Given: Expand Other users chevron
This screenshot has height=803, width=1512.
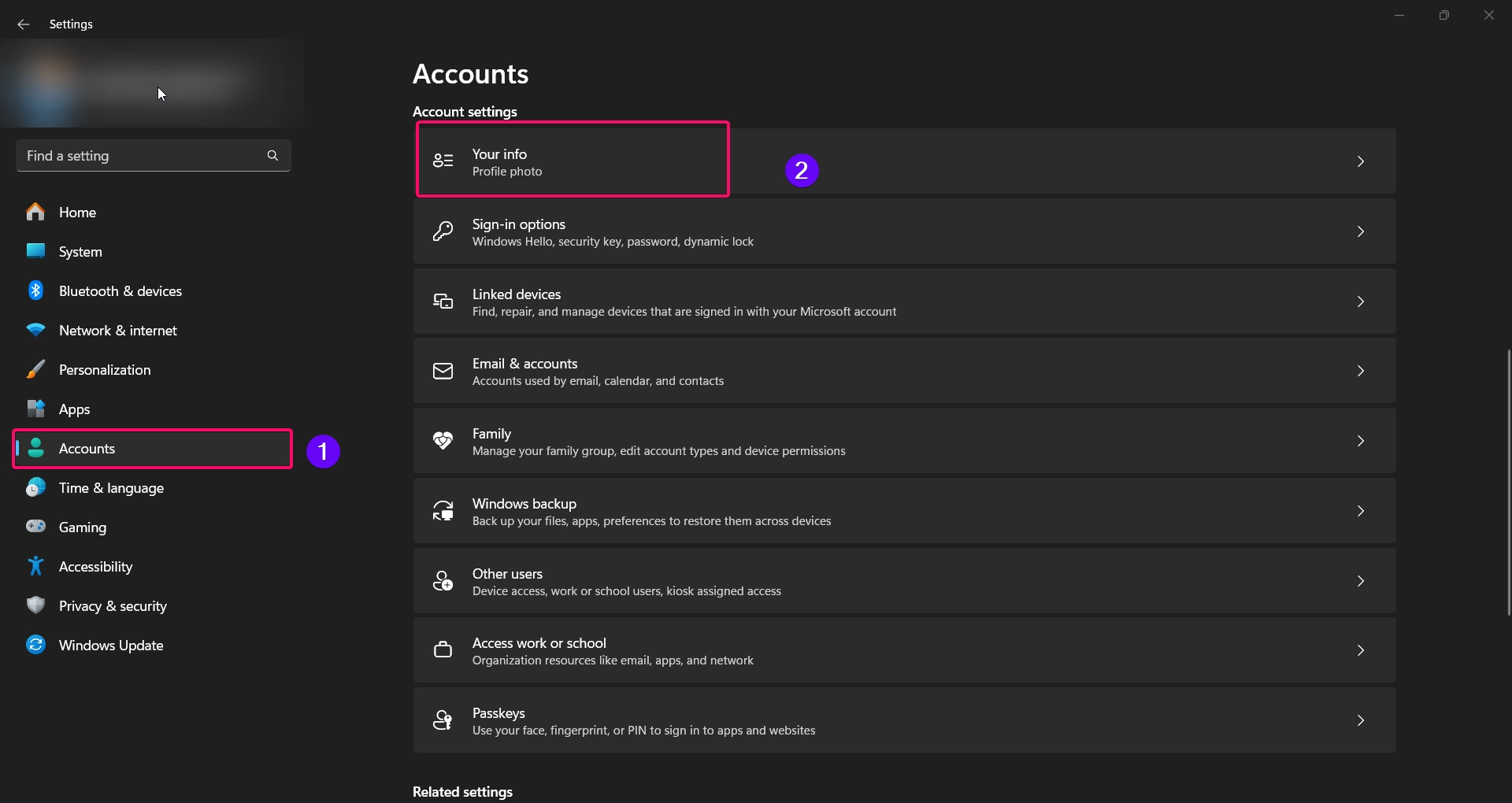Looking at the screenshot, I should [x=1361, y=581].
